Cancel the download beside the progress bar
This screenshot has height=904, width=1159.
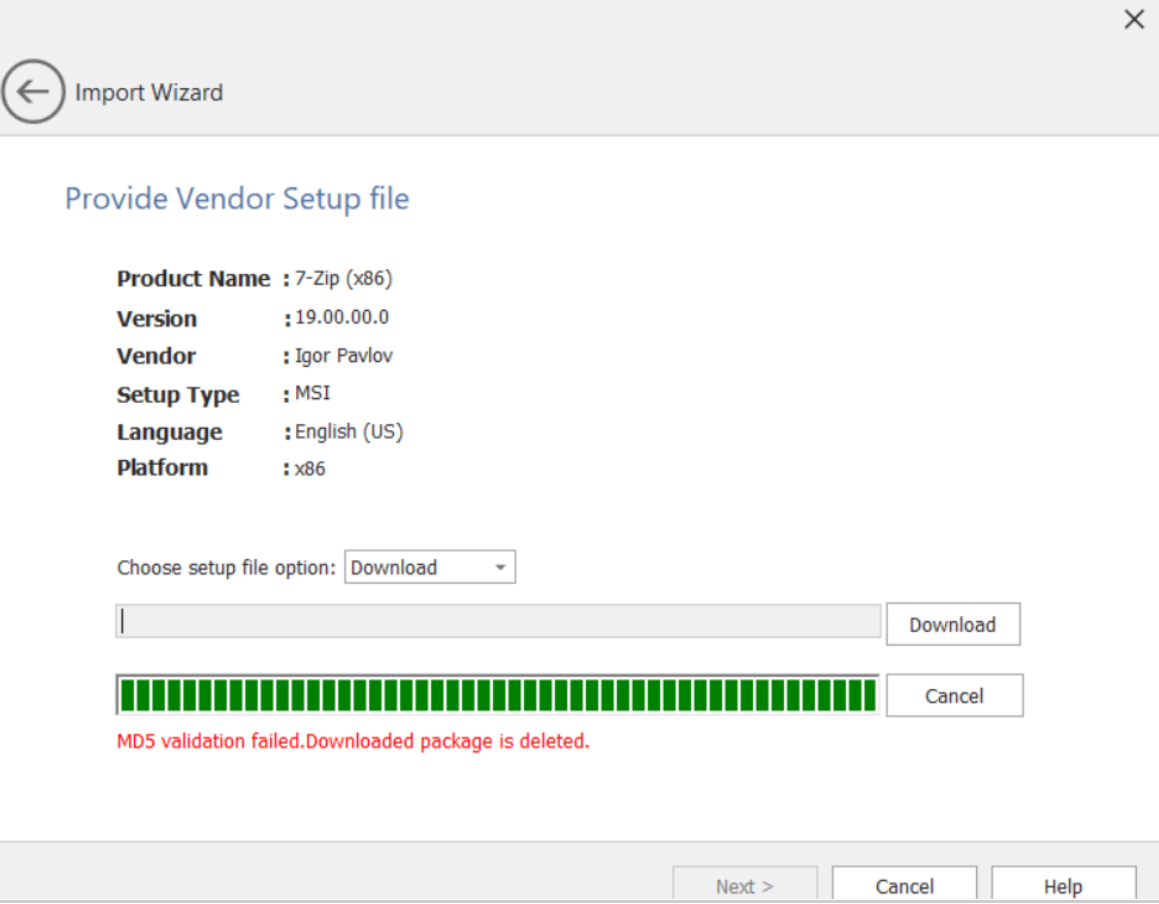954,696
